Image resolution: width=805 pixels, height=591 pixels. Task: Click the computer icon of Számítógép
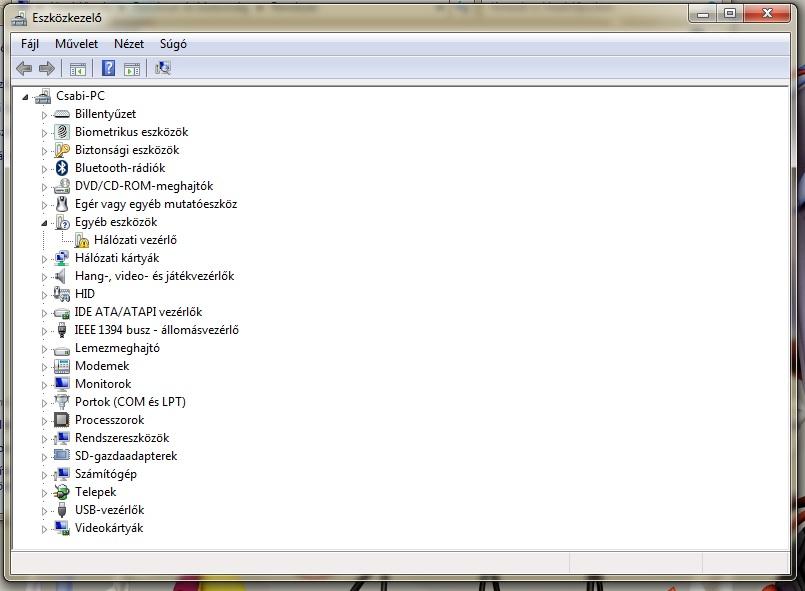62,473
